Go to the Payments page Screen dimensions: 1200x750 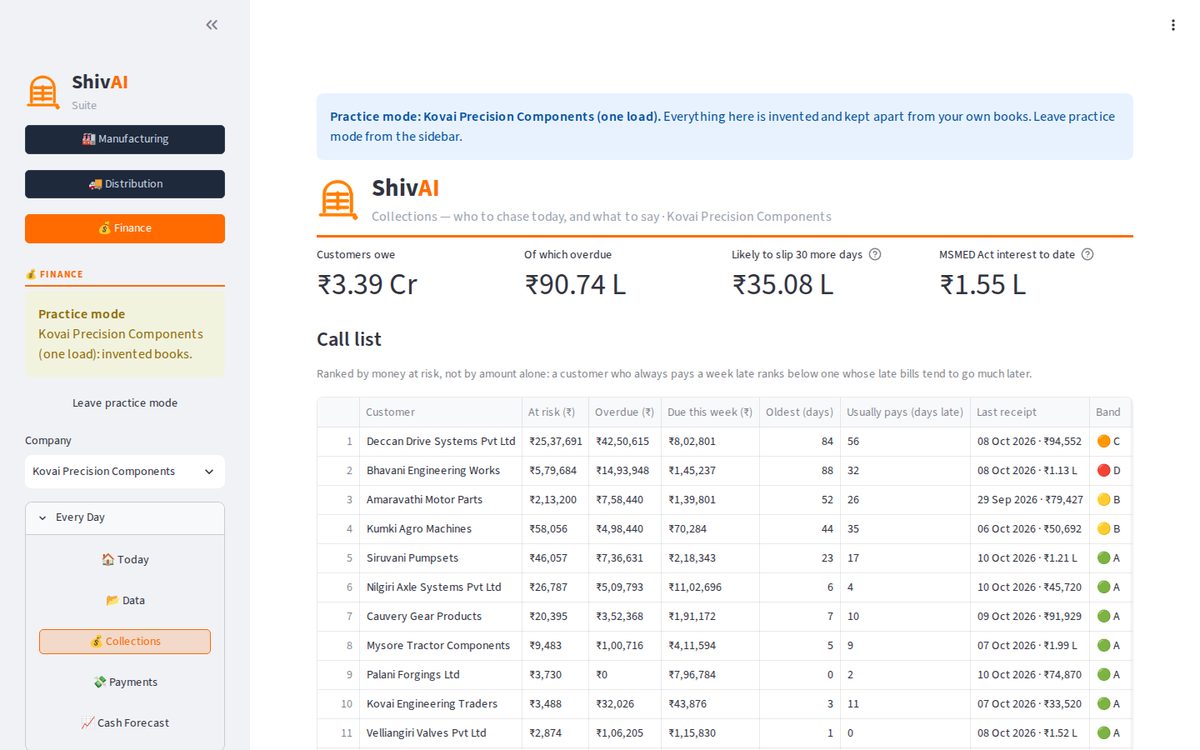coord(125,682)
